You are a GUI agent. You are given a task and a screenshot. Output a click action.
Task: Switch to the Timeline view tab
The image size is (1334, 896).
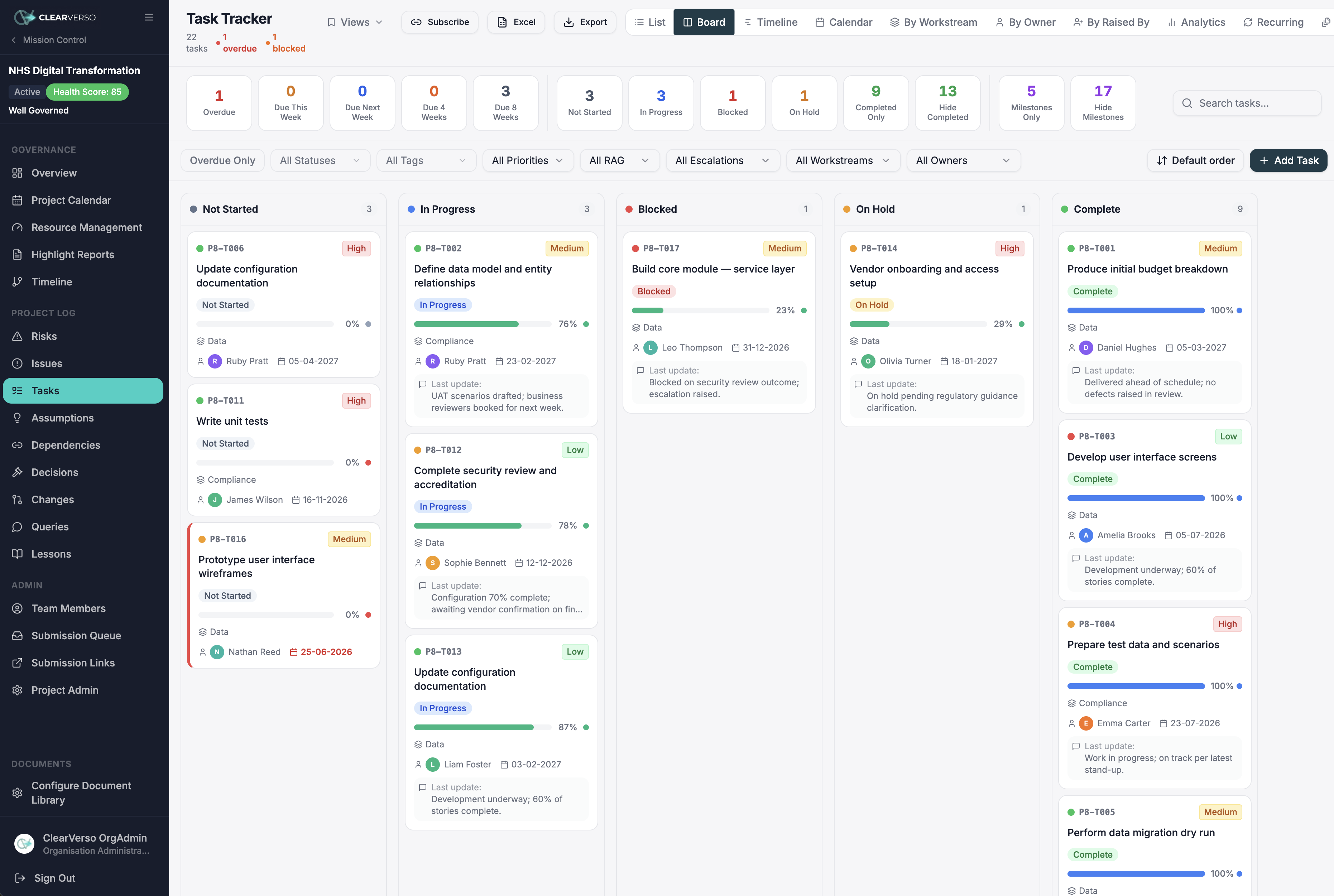pyautogui.click(x=771, y=22)
